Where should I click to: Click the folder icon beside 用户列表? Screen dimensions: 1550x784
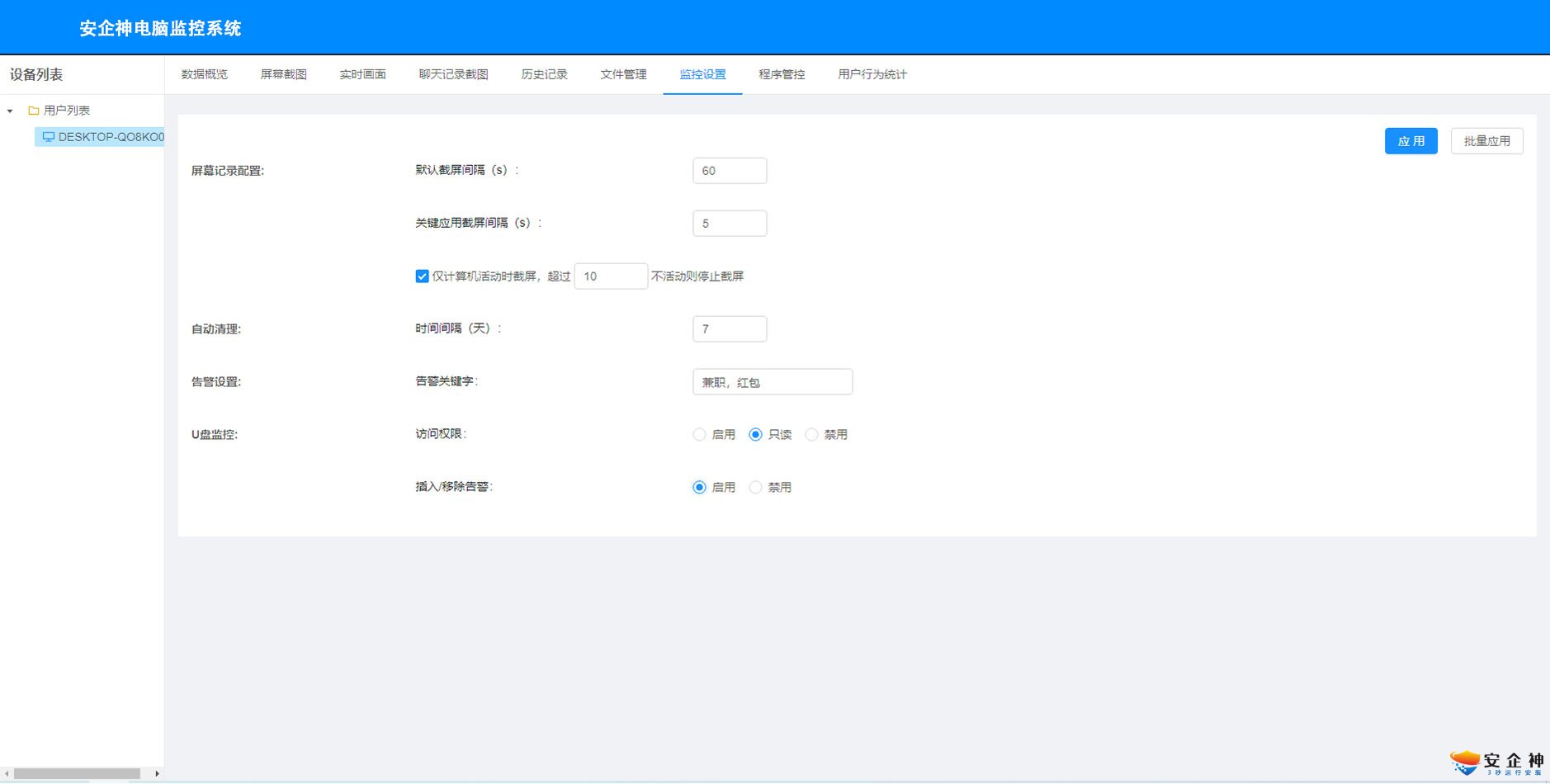pyautogui.click(x=34, y=111)
